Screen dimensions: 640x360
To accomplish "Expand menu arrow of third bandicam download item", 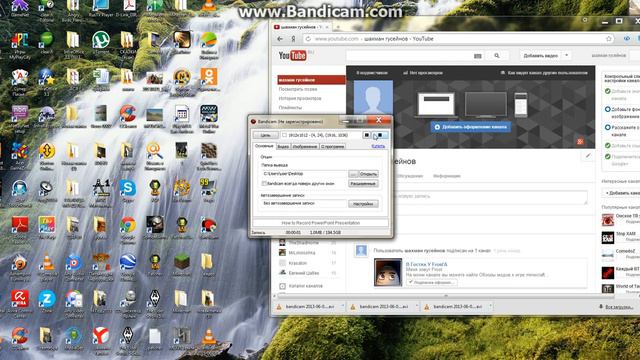I will (x=490, y=306).
